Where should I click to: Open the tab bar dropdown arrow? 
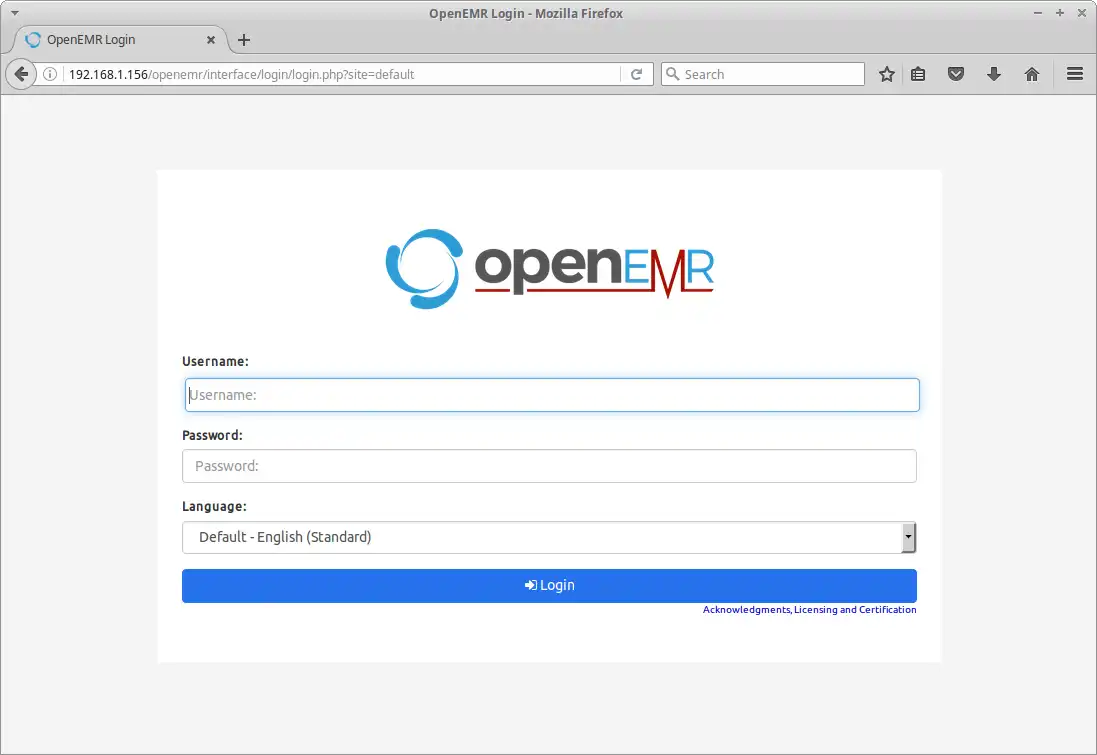click(x=13, y=12)
